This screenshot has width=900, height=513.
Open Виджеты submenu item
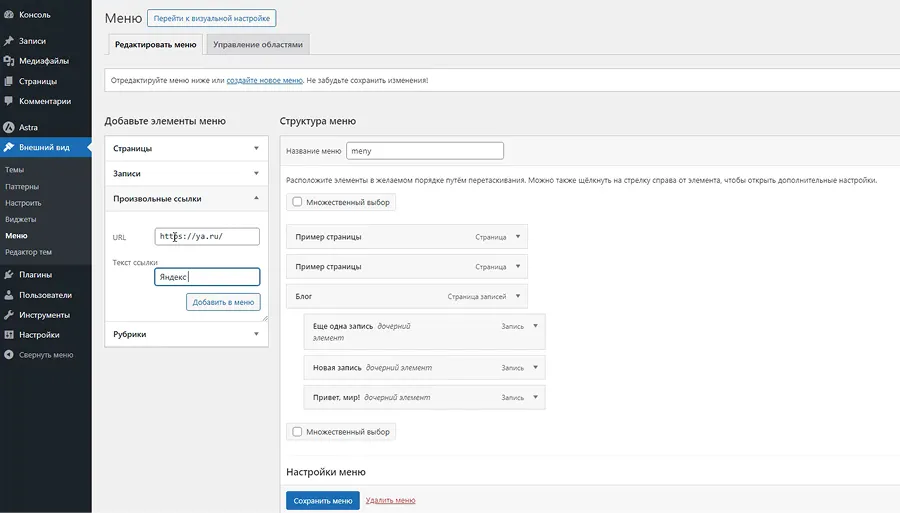(21, 219)
